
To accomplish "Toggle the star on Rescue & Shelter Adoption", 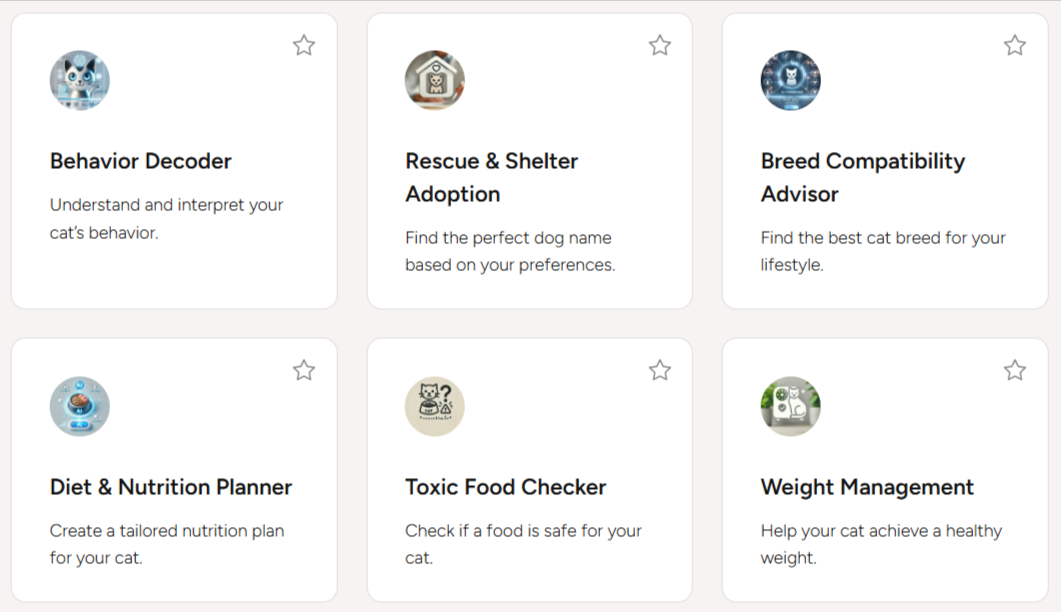I will click(660, 45).
